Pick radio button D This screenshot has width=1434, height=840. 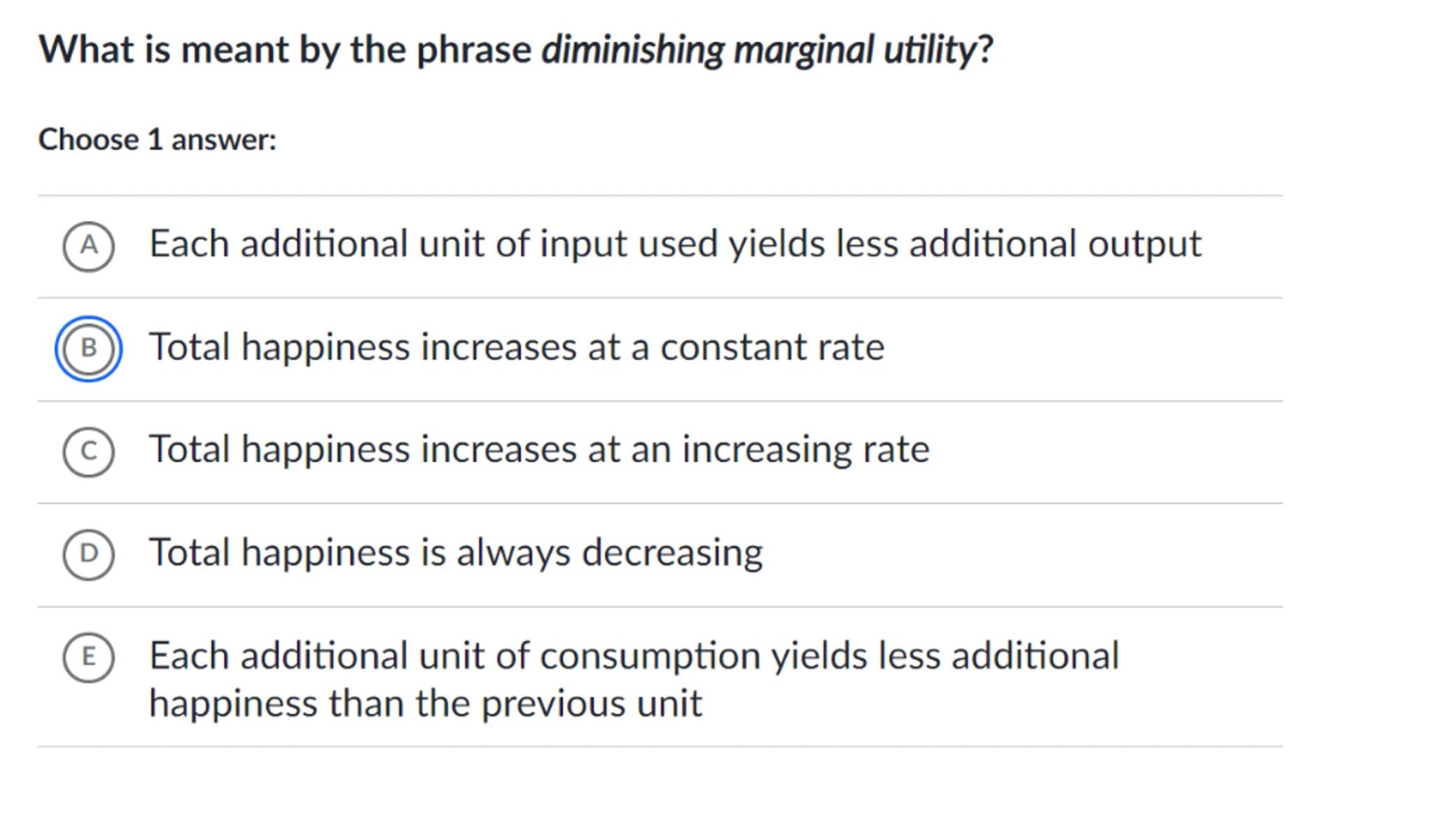pos(88,554)
